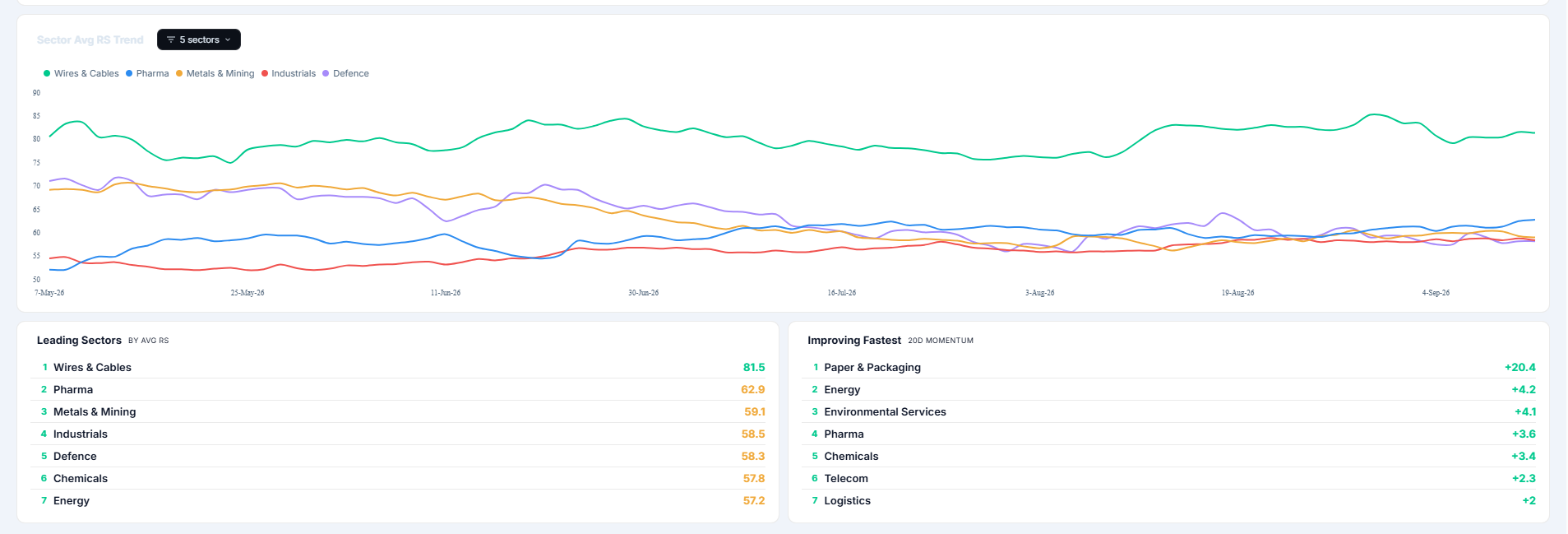
Task: Click the 25-May-26 axis date label
Action: 247,293
